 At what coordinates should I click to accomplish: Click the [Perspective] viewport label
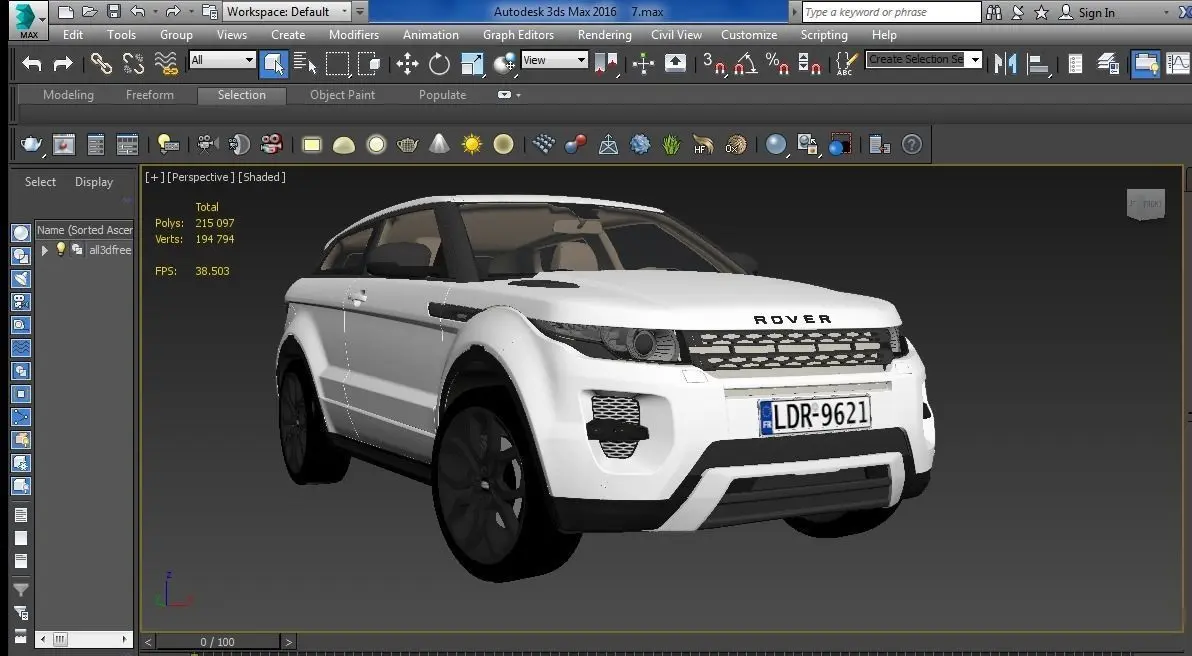201,177
